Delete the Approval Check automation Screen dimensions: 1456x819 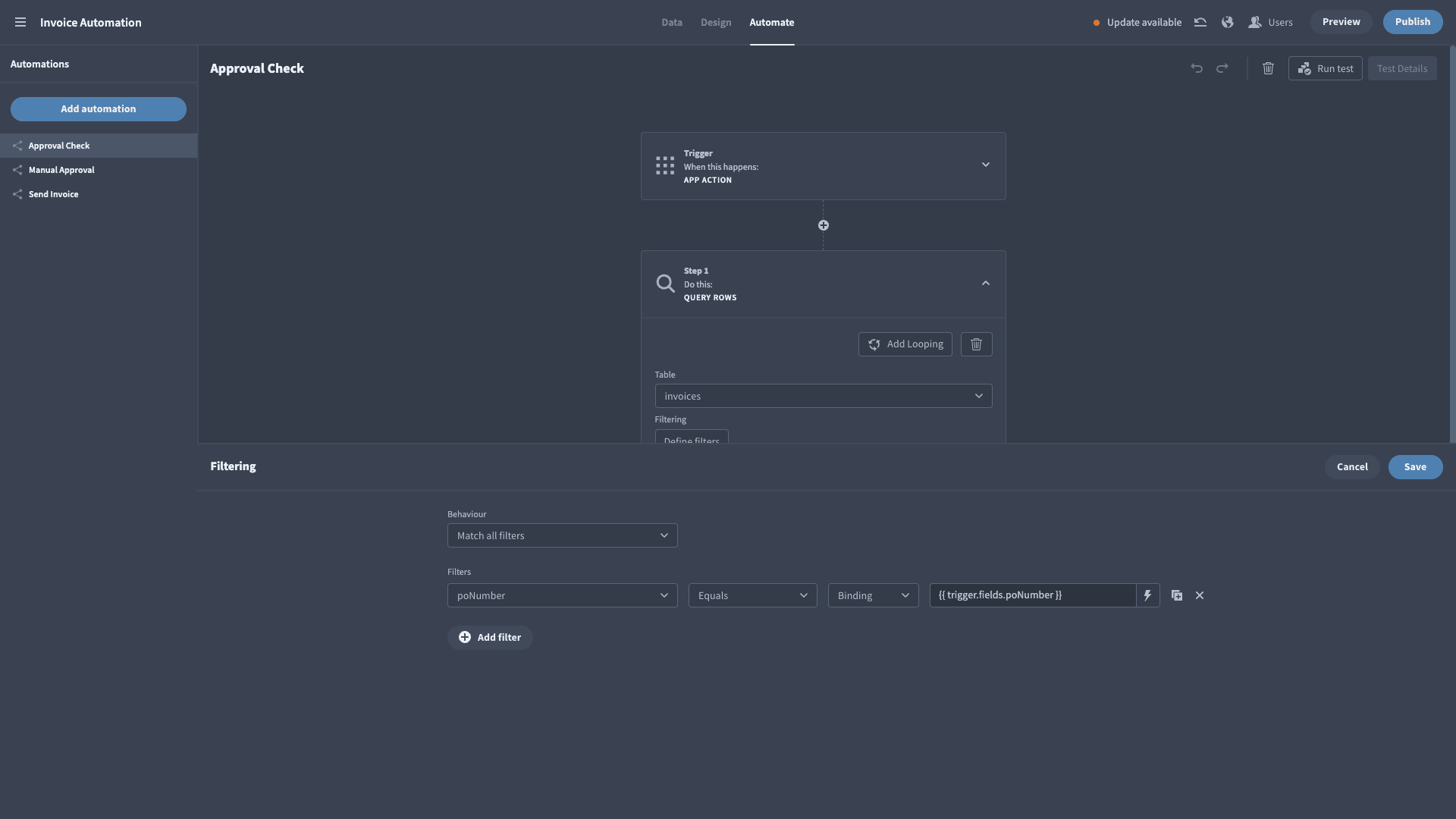point(1268,68)
